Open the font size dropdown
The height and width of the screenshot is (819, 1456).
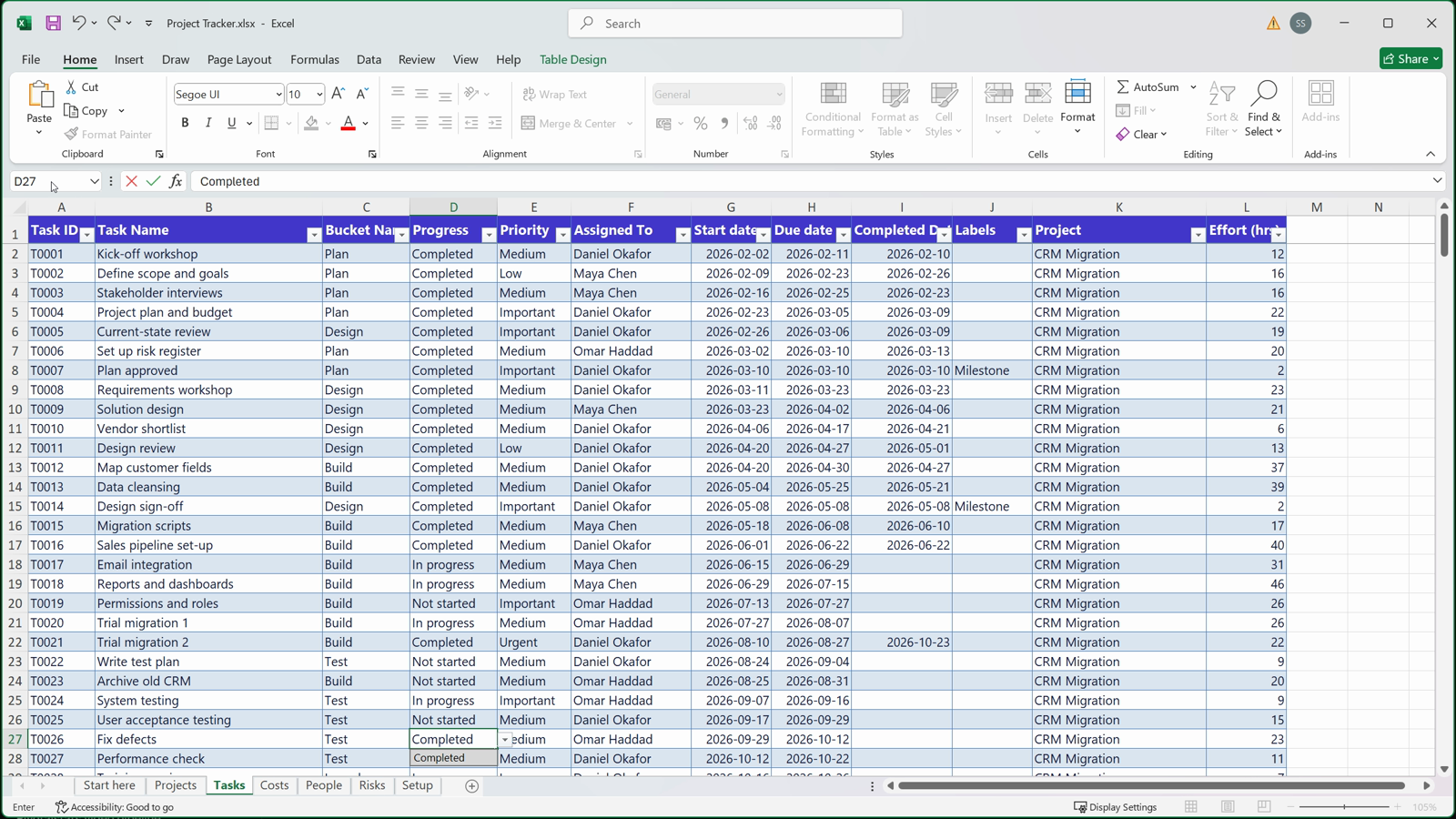coord(319,95)
